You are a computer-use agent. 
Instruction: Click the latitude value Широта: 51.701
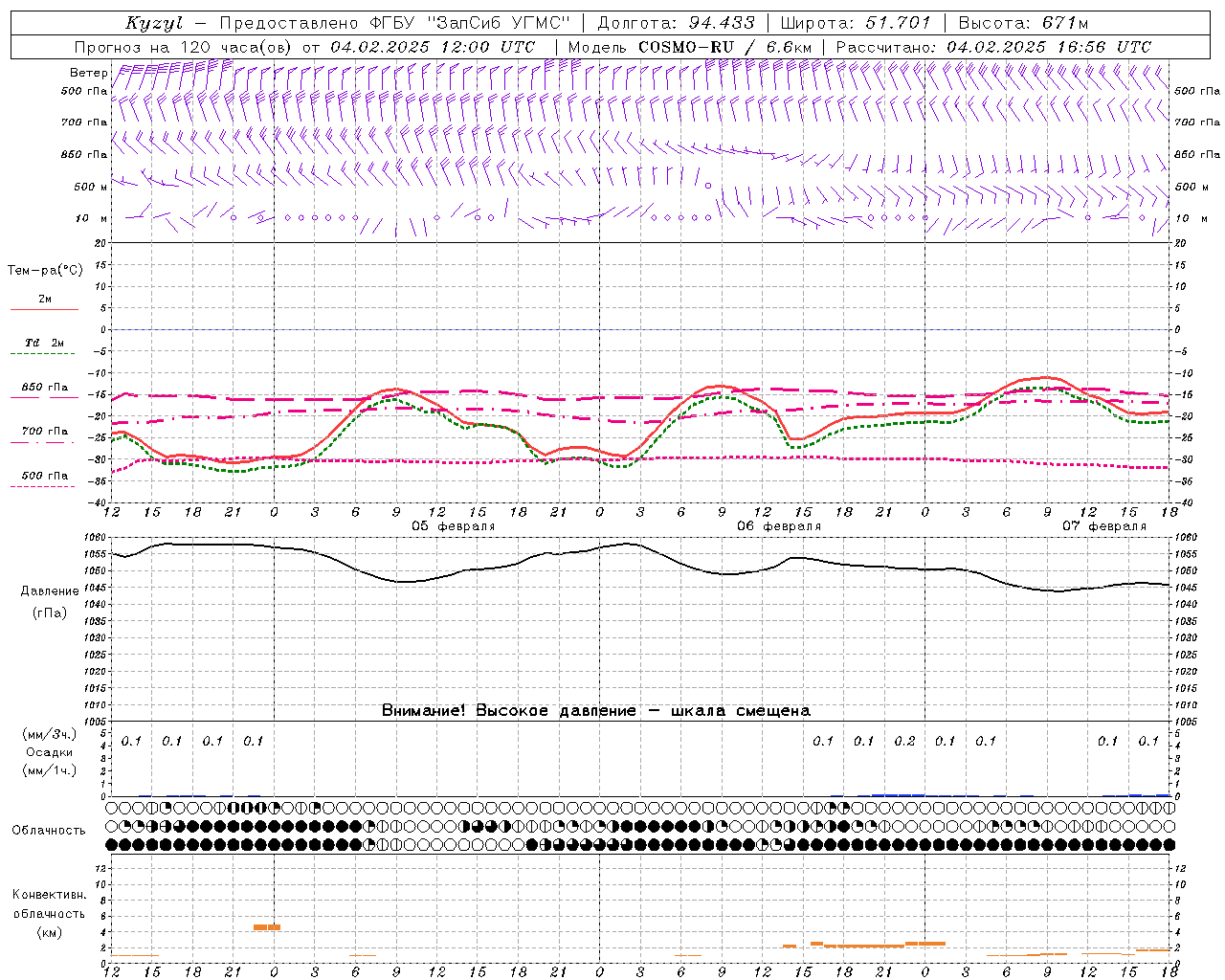point(854,23)
